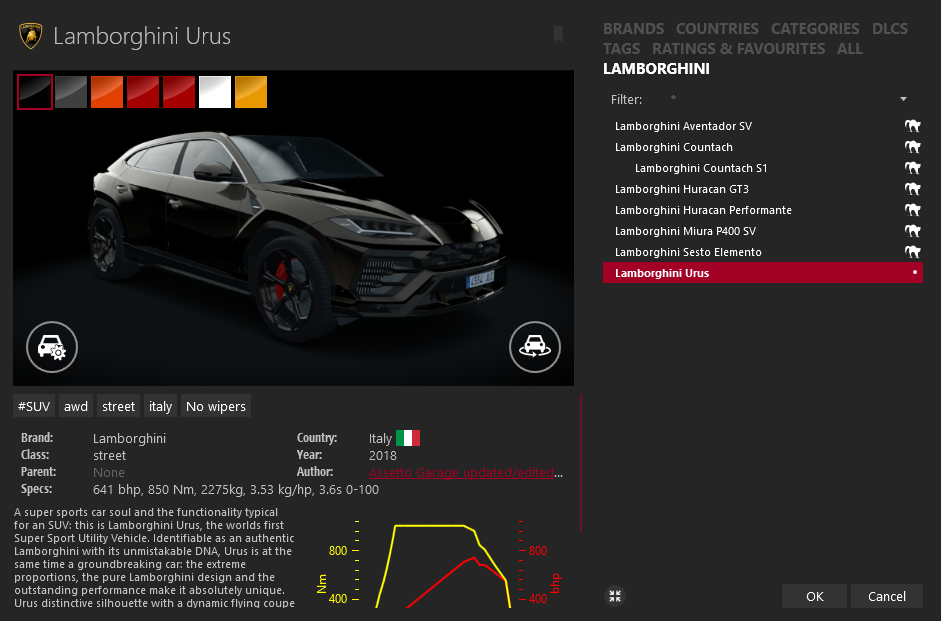This screenshot has width=941, height=621.
Task: Select the black skin swatch
Action: tap(35, 92)
